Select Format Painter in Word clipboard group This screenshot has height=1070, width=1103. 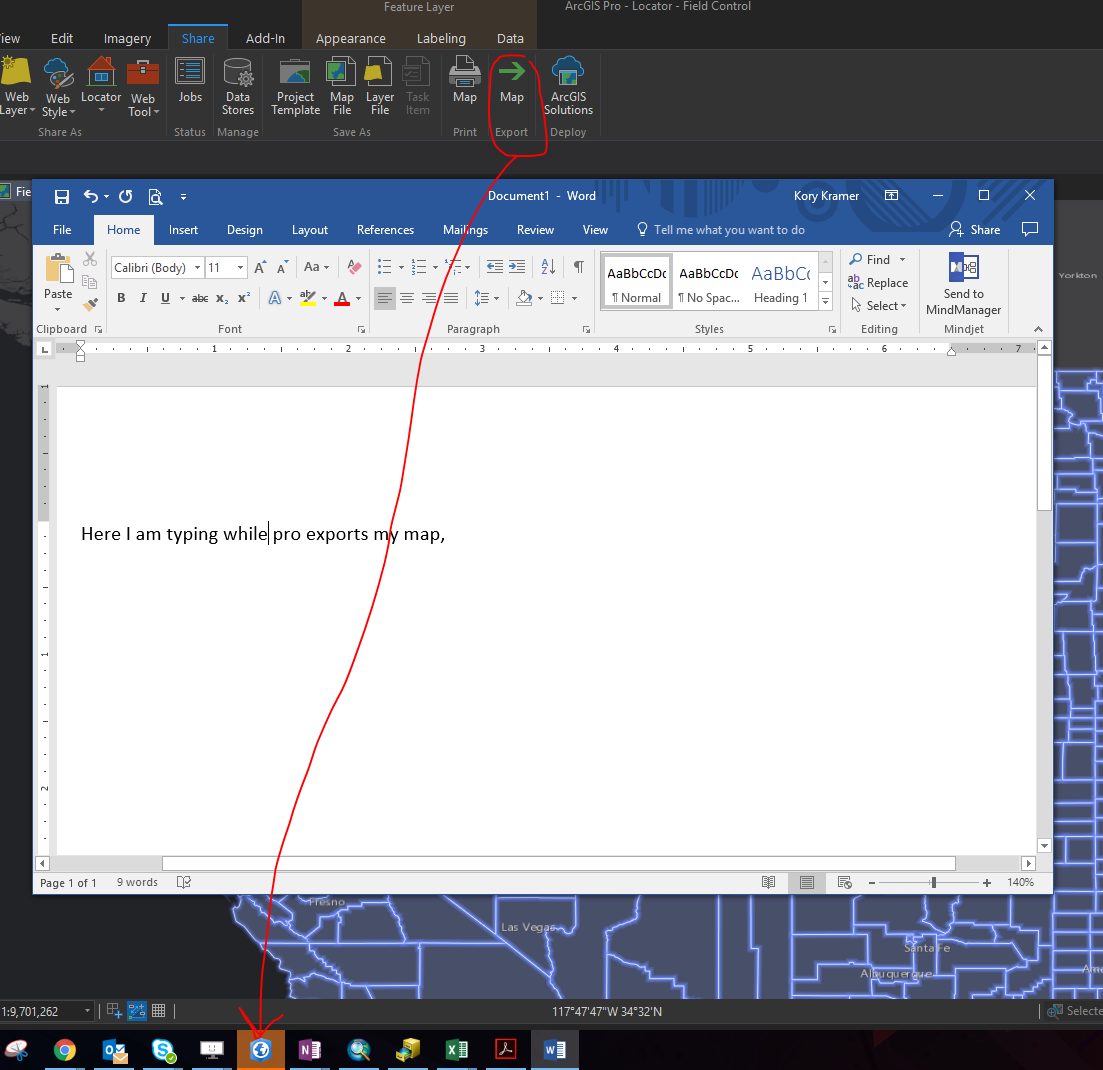(90, 304)
